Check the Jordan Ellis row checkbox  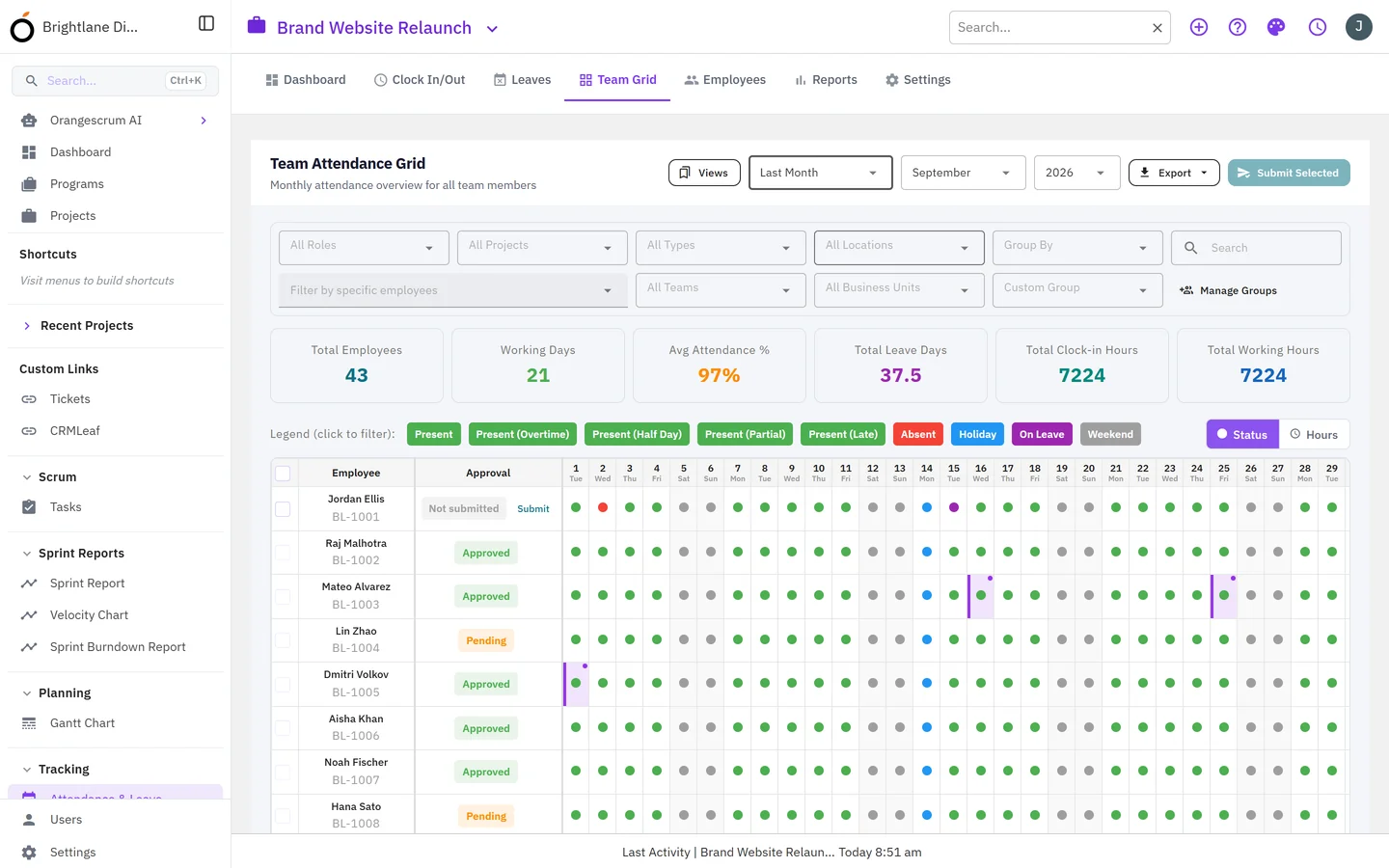click(x=283, y=508)
